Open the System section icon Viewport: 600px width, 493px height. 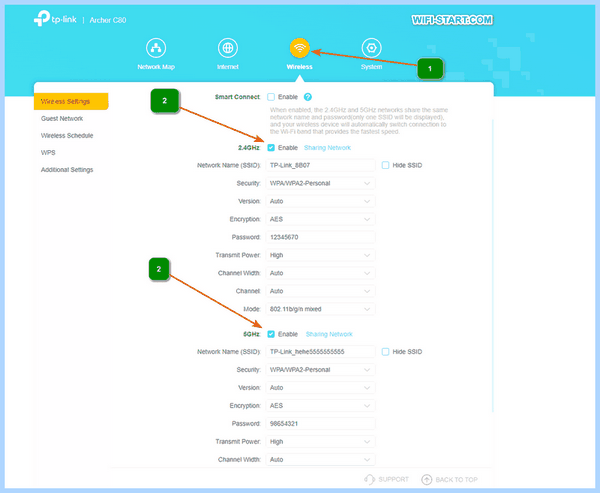pyautogui.click(x=371, y=48)
